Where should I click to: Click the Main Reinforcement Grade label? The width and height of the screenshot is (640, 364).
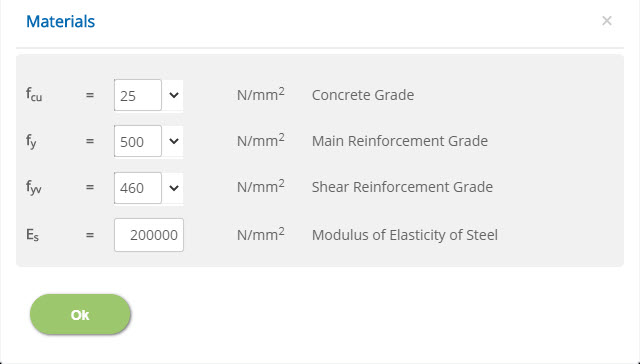400,141
